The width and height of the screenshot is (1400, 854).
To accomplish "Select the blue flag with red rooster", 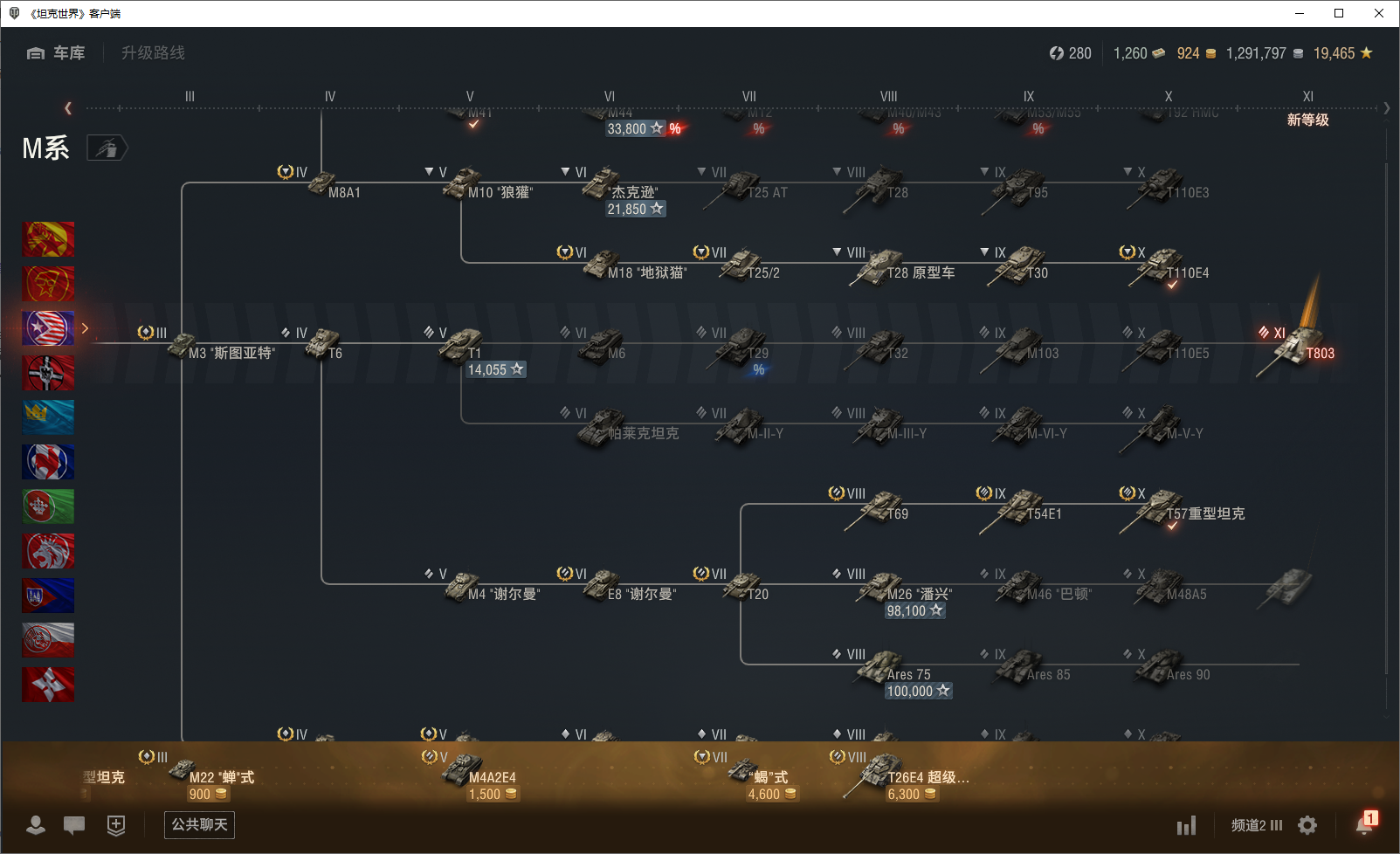I will click(48, 462).
